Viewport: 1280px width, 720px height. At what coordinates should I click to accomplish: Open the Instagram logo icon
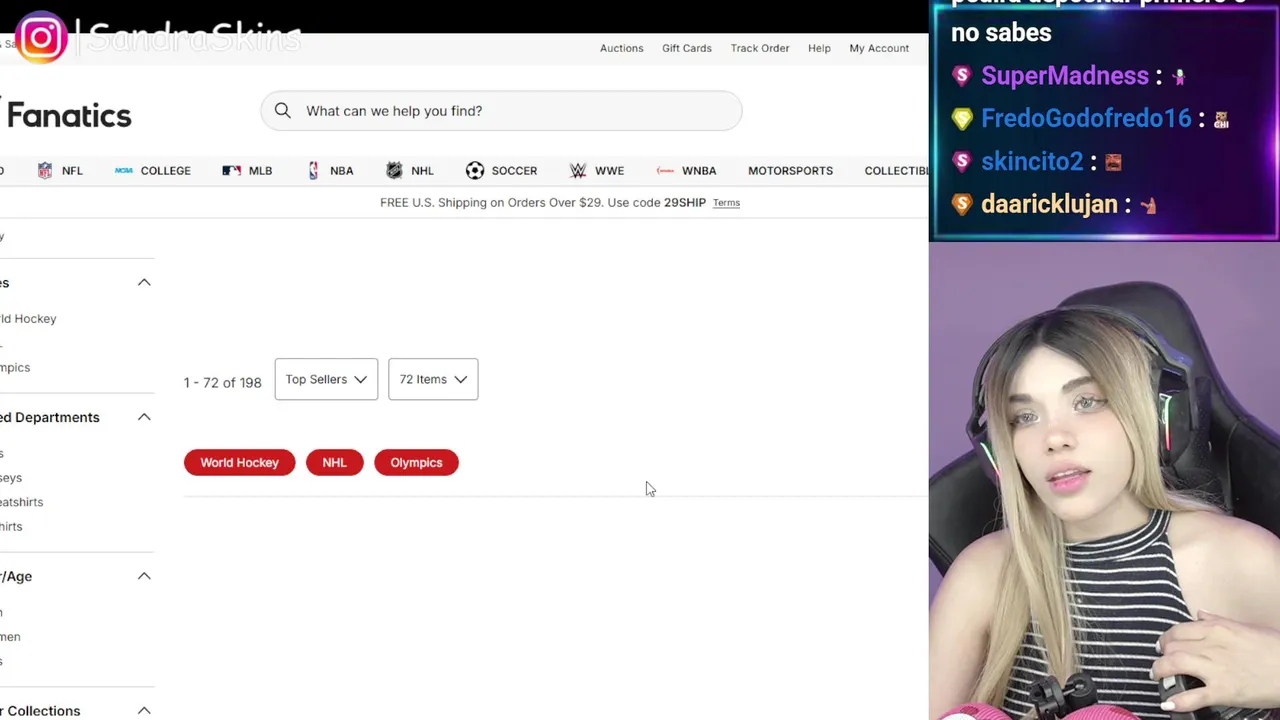(x=41, y=38)
